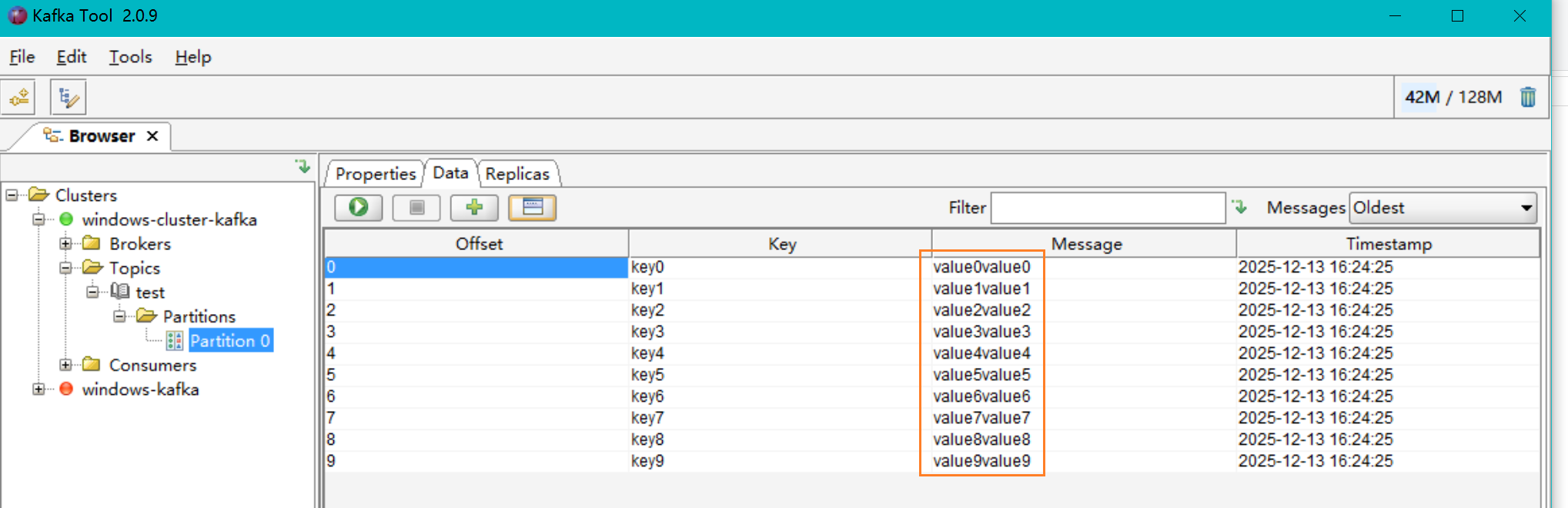
Task: Switch to the Replicas tab
Action: point(517,174)
